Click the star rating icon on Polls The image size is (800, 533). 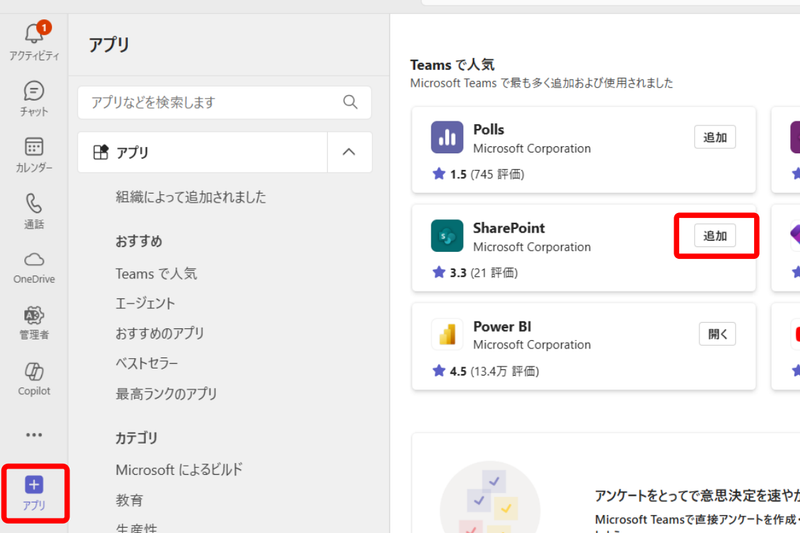pos(439,174)
